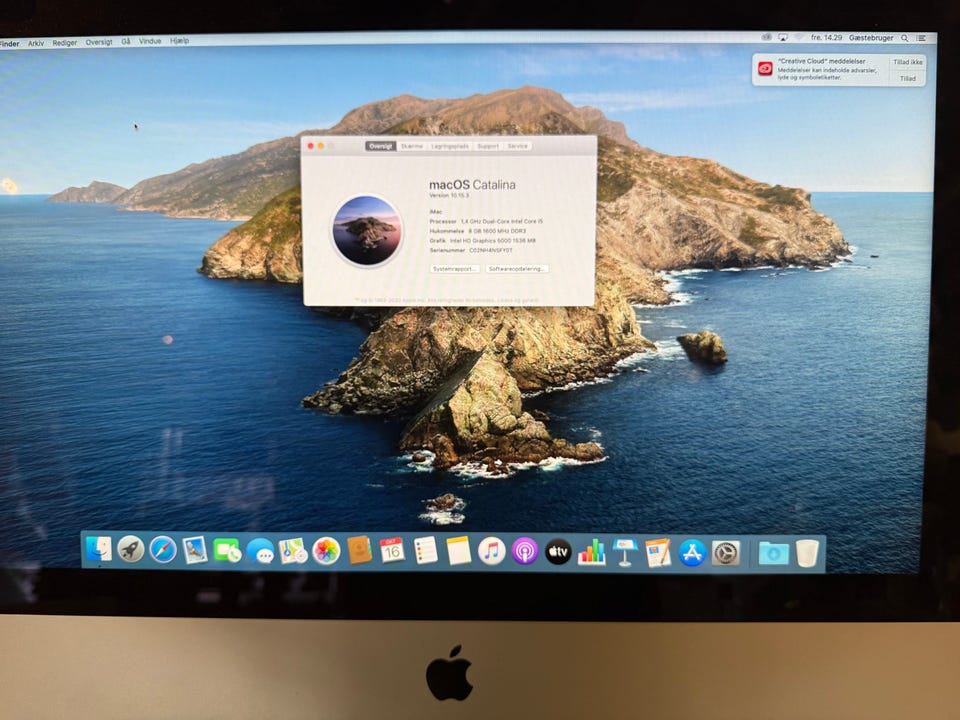Open System Preferences from the Dock

[x=726, y=553]
